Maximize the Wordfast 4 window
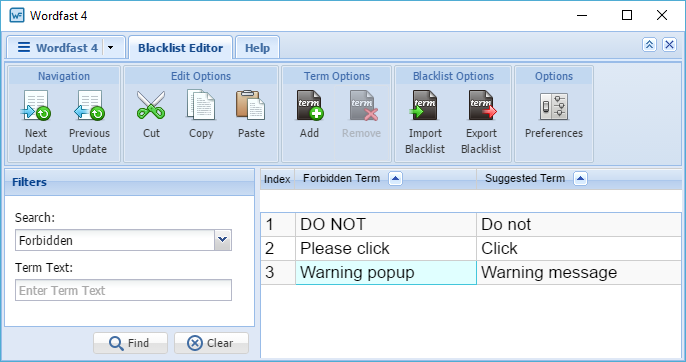686x362 pixels. pyautogui.click(x=627, y=15)
